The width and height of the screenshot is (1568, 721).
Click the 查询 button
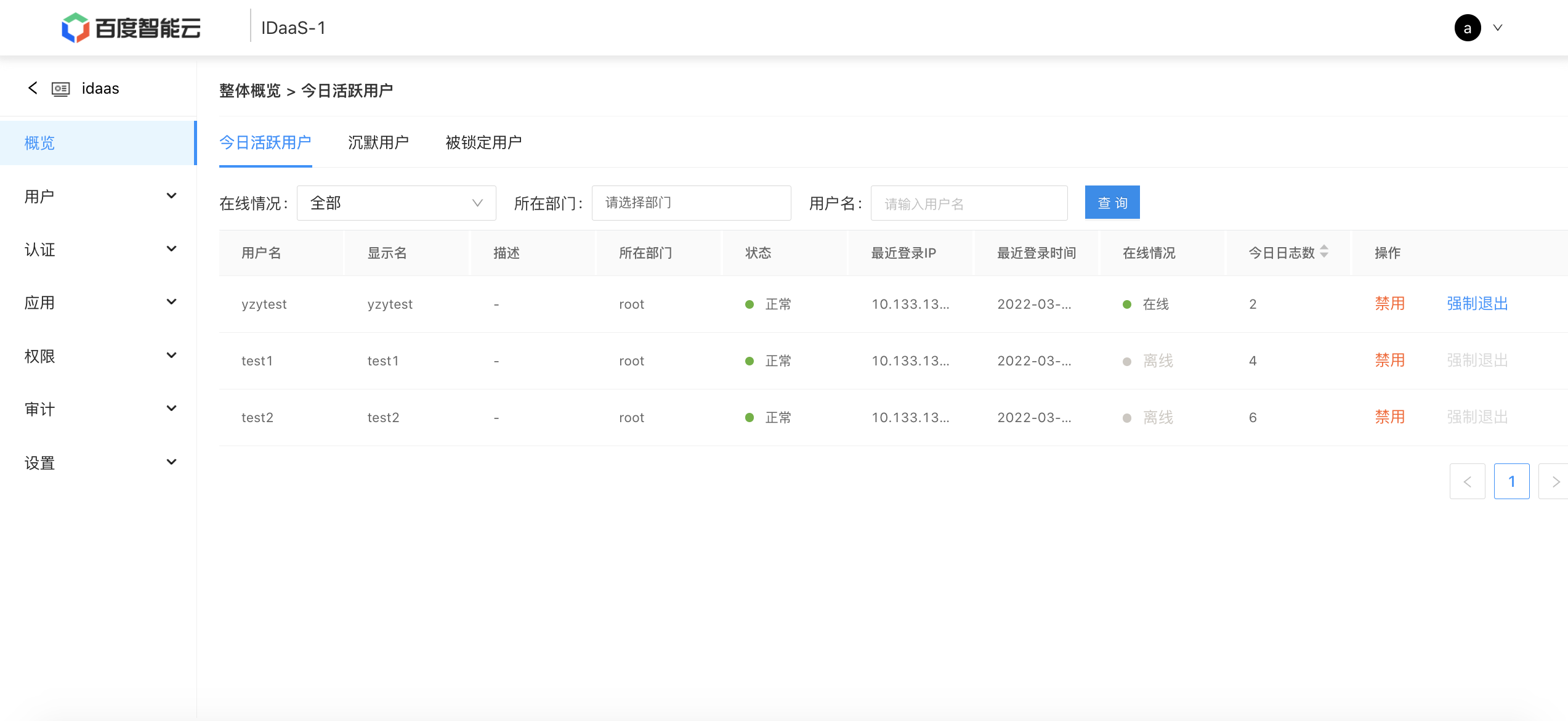tap(1112, 202)
